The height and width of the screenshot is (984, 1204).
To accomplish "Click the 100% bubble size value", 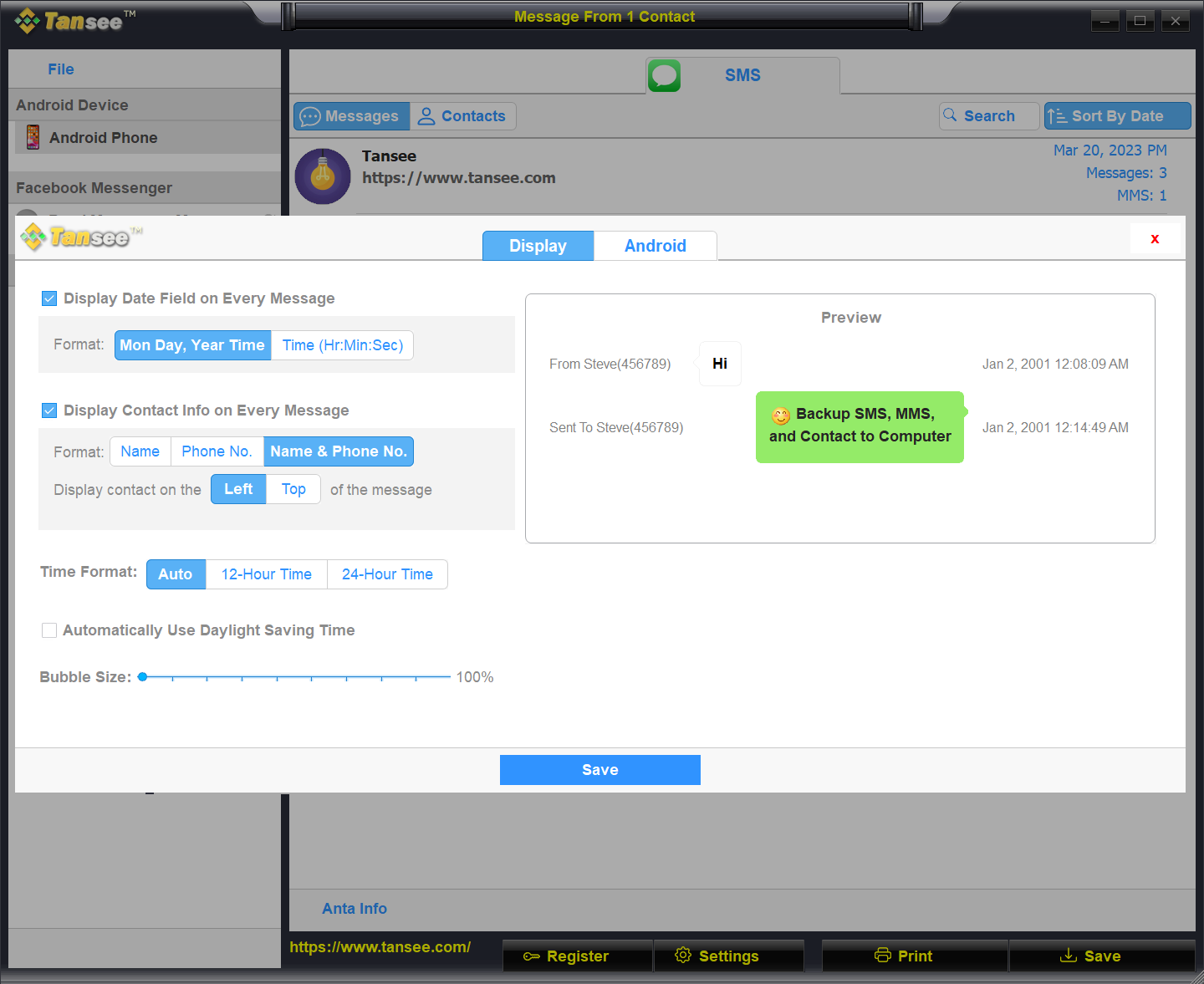I will (x=475, y=677).
